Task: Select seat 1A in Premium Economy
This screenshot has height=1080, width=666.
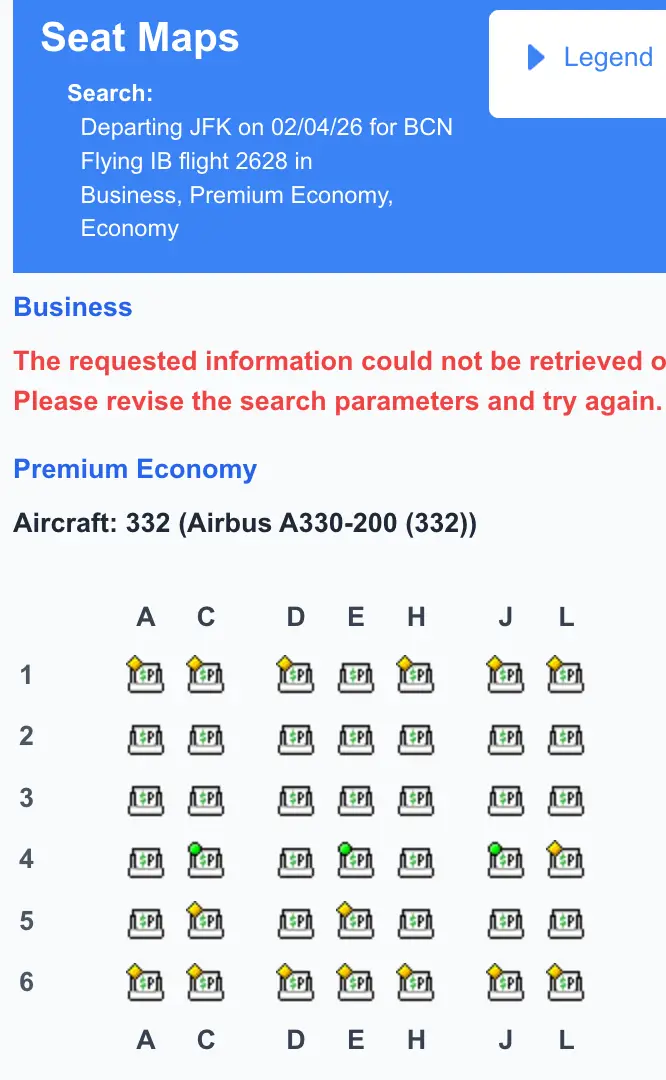Action: coord(146,677)
